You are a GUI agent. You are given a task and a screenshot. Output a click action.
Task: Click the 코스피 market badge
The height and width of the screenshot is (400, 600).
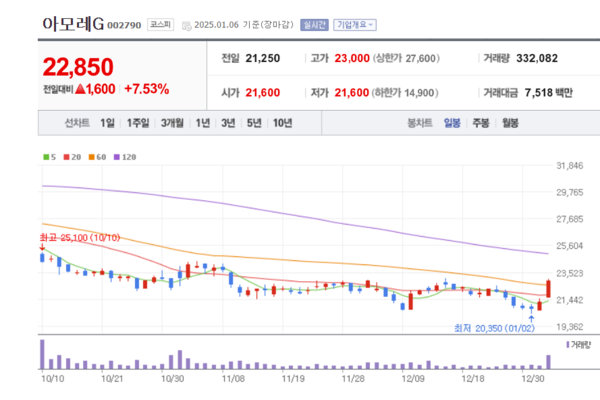(x=160, y=24)
